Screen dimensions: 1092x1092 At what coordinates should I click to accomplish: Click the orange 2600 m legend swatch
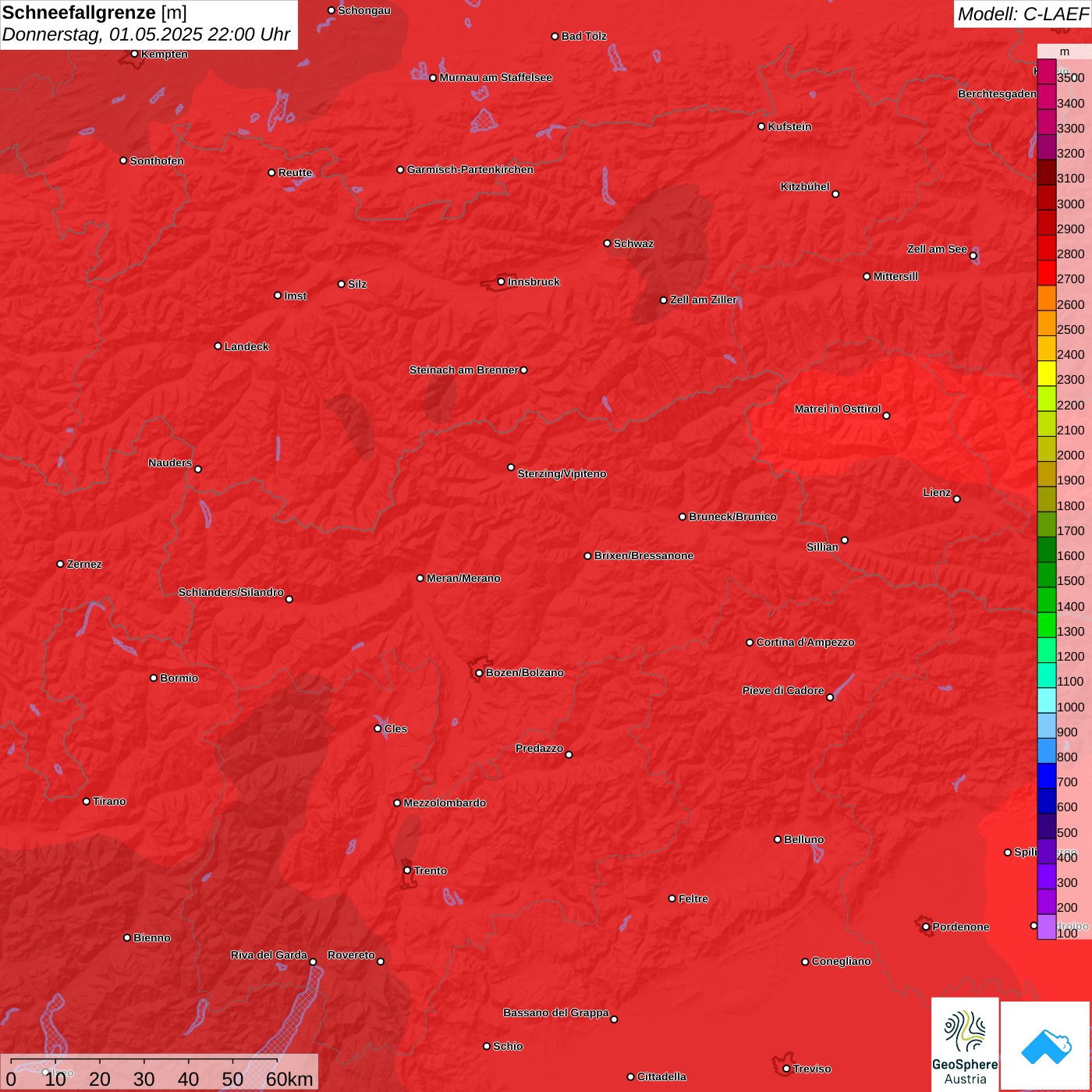[1047, 298]
